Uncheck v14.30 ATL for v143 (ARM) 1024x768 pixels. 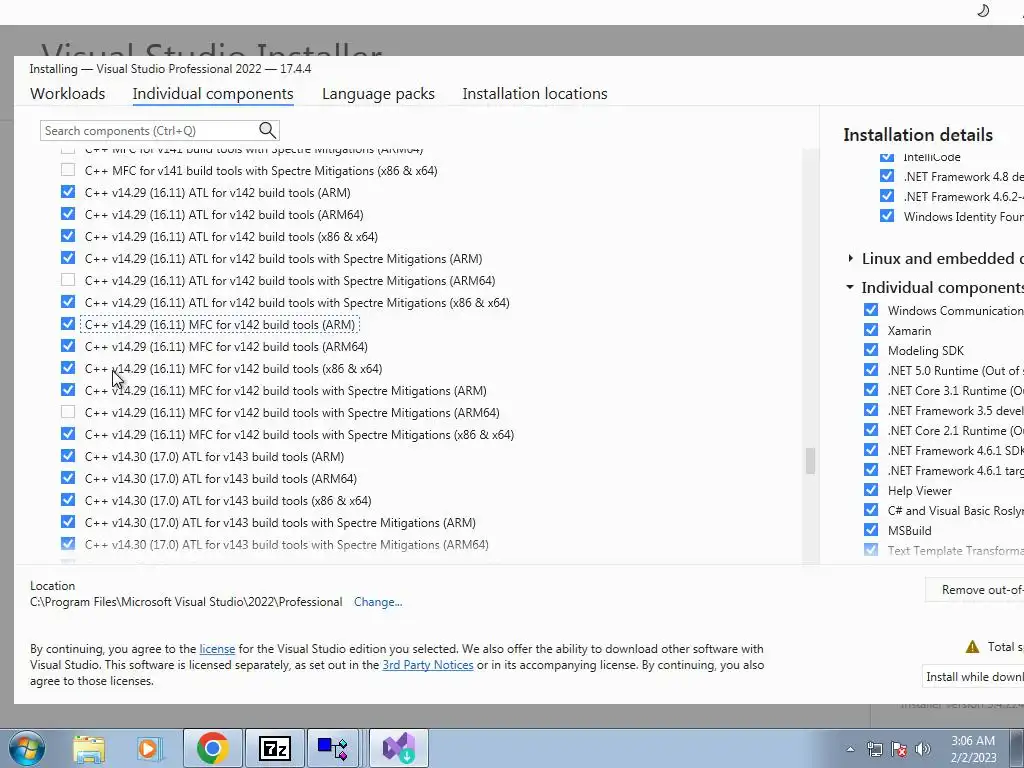click(x=68, y=455)
